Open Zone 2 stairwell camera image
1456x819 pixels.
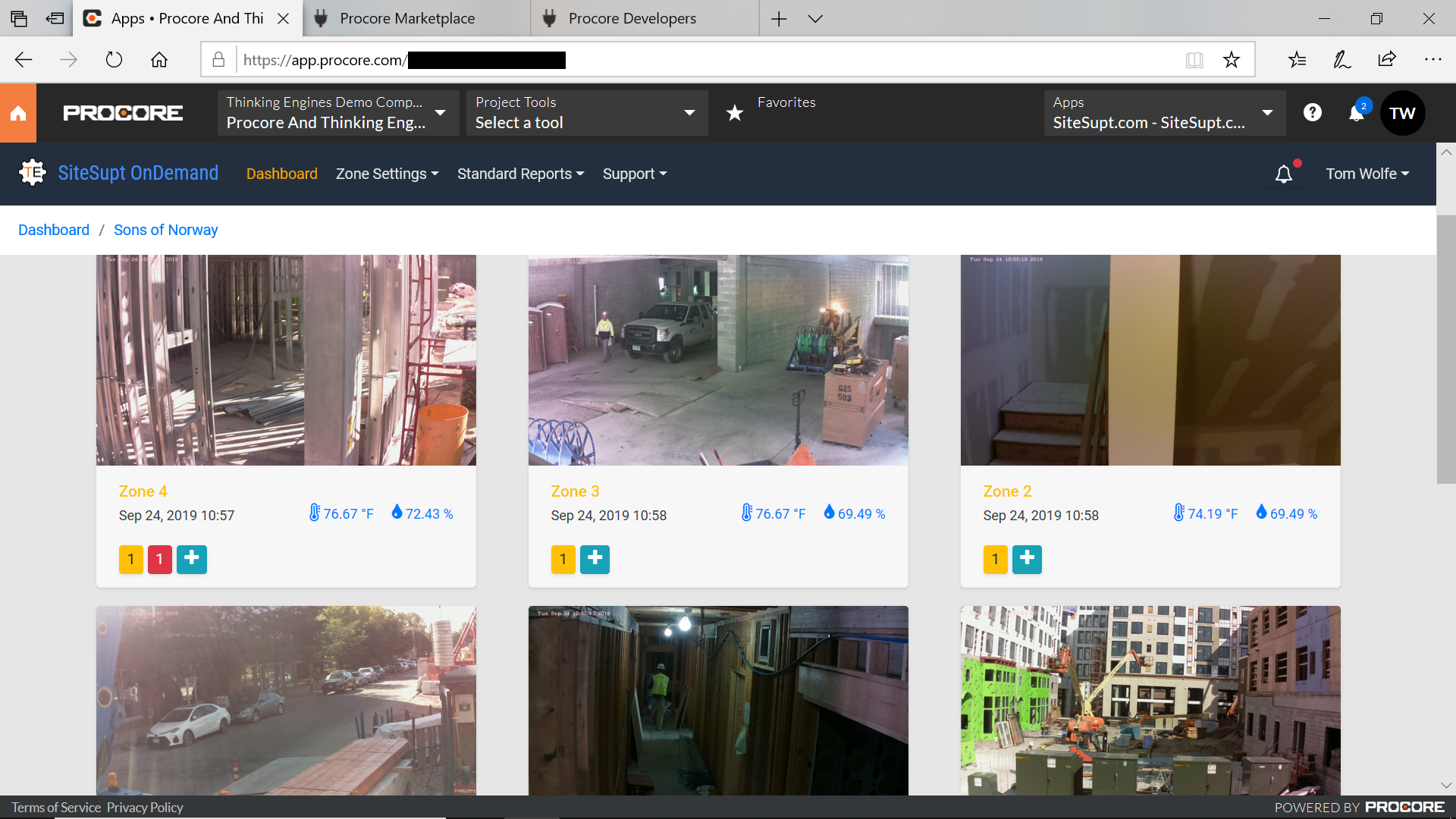pyautogui.click(x=1150, y=360)
